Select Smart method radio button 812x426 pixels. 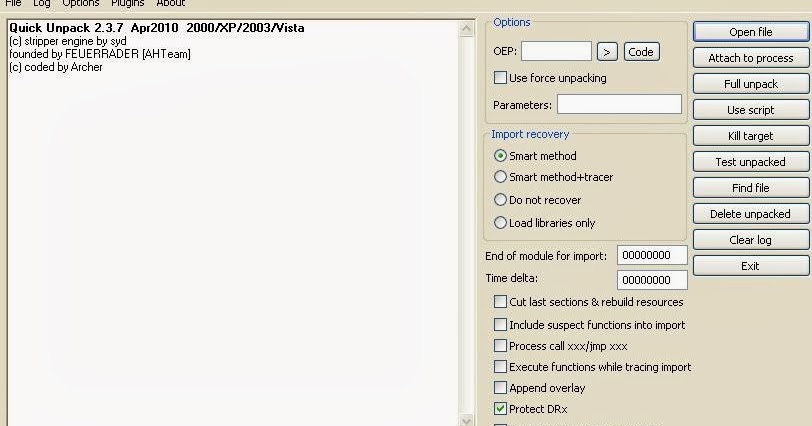tap(500, 156)
